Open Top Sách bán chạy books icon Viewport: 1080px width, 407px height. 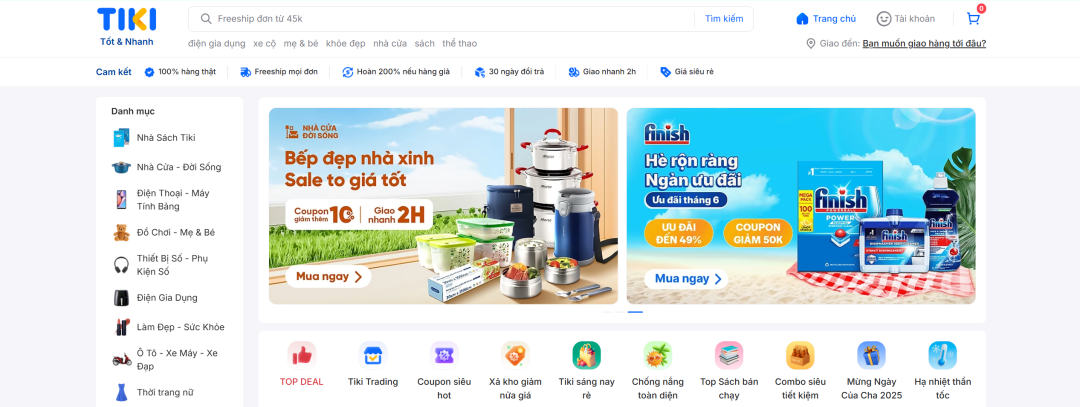pos(729,355)
